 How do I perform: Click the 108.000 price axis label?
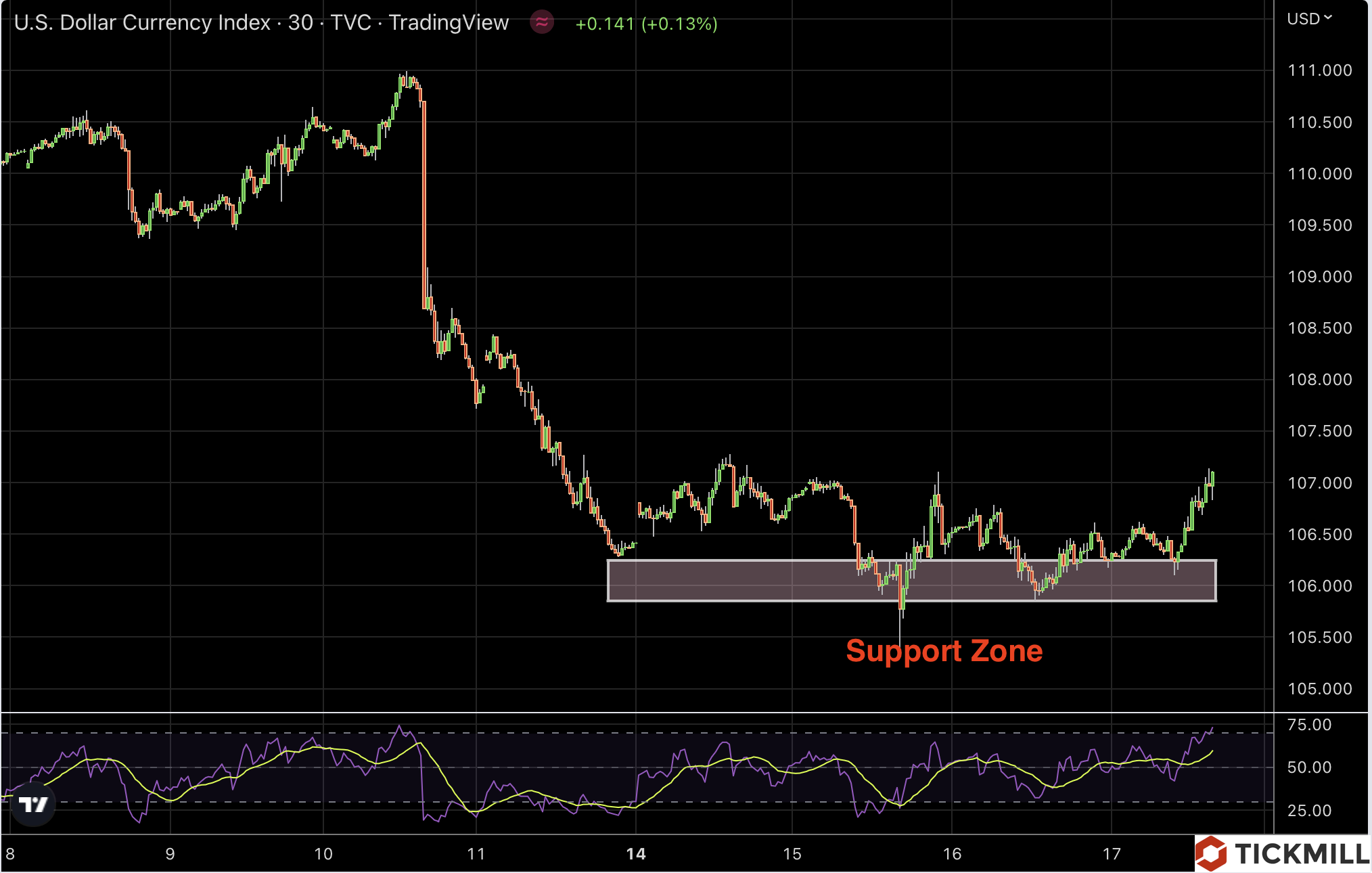pos(1319,380)
